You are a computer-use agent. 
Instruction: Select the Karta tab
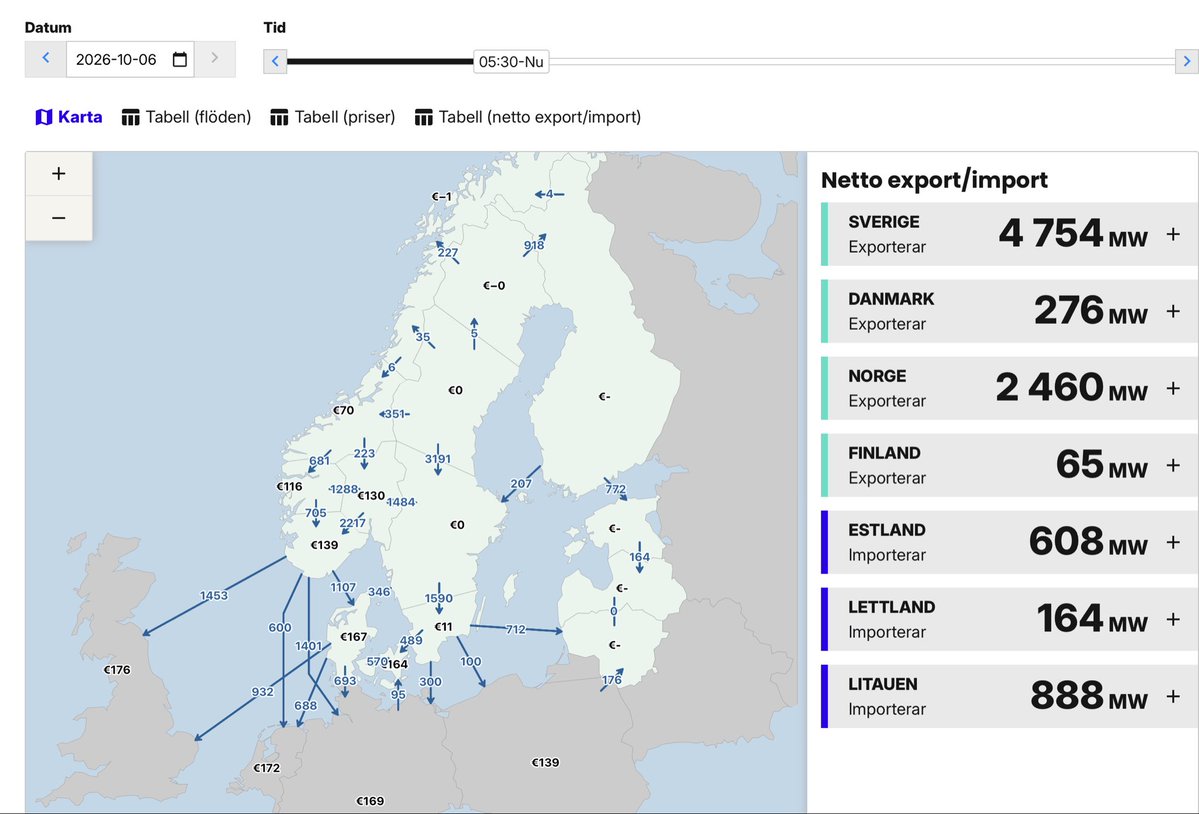click(x=69, y=117)
